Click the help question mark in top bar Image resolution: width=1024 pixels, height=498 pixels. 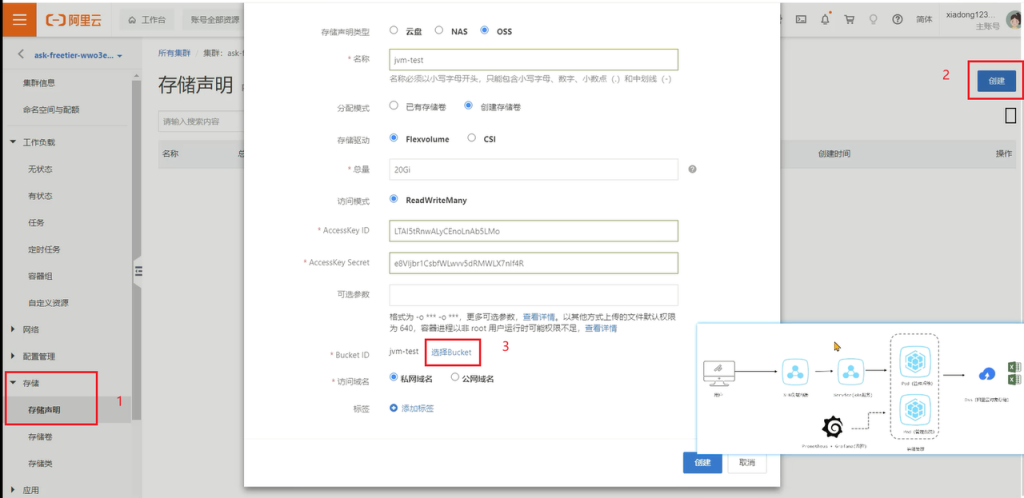click(897, 19)
